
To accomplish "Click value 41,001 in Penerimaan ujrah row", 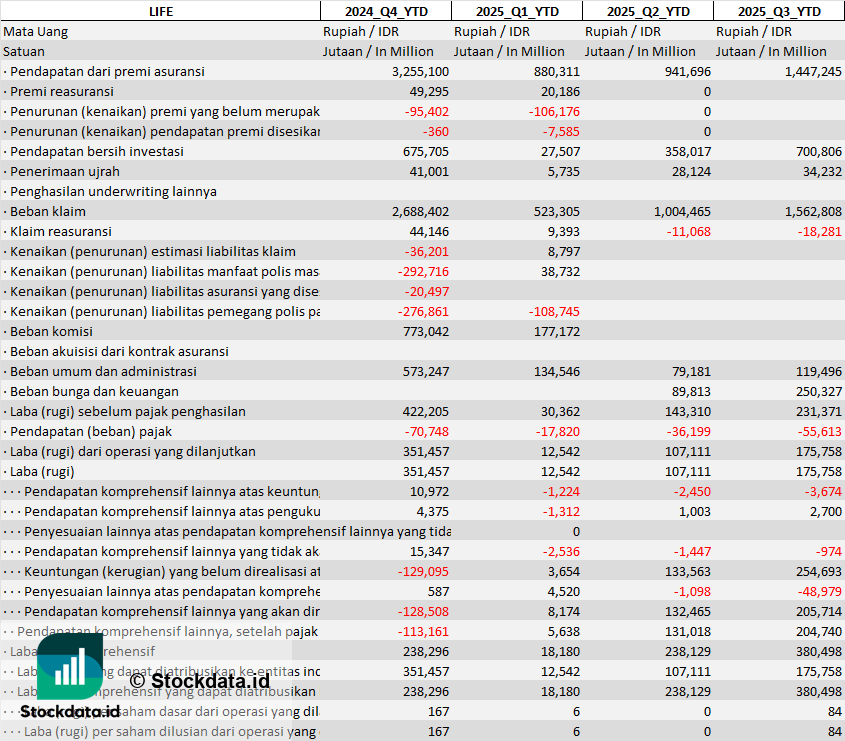I will (429, 171).
